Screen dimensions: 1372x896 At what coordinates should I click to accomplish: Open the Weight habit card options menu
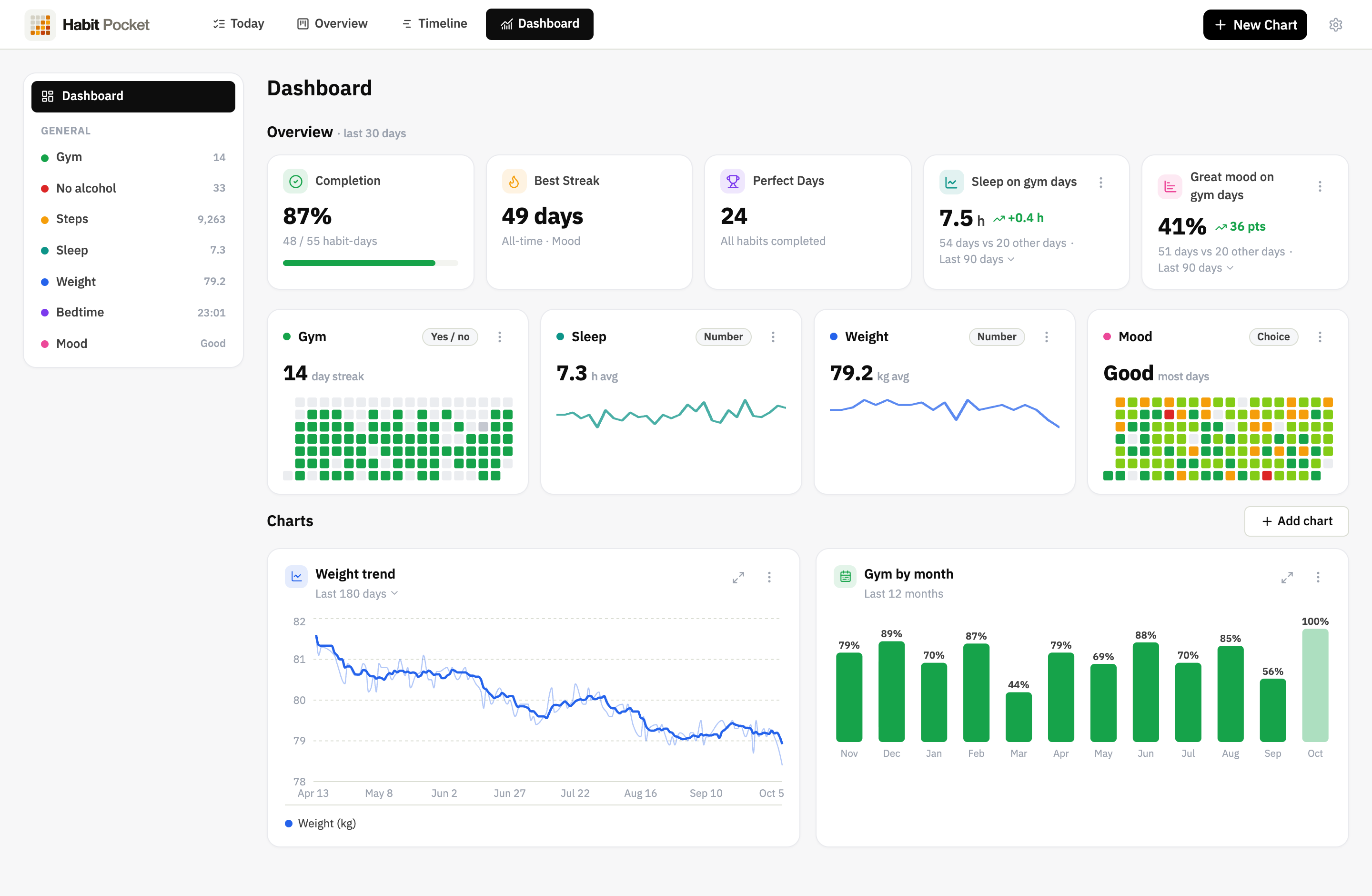(x=1046, y=337)
